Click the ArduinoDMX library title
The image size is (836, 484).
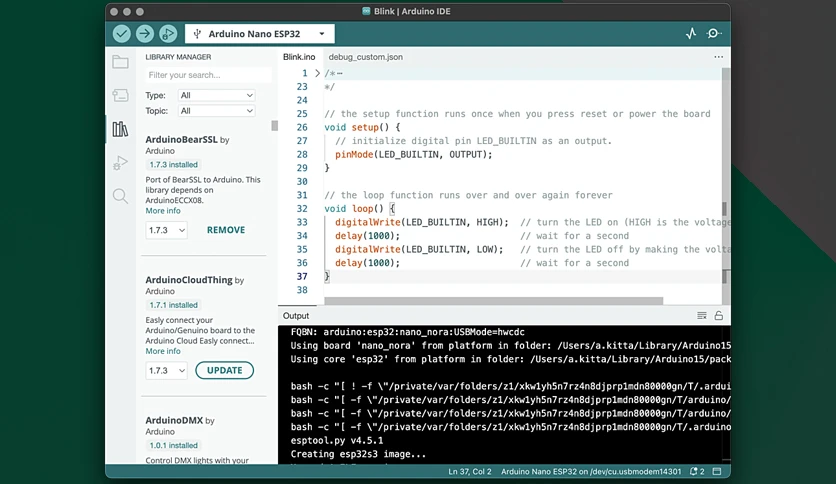174,420
